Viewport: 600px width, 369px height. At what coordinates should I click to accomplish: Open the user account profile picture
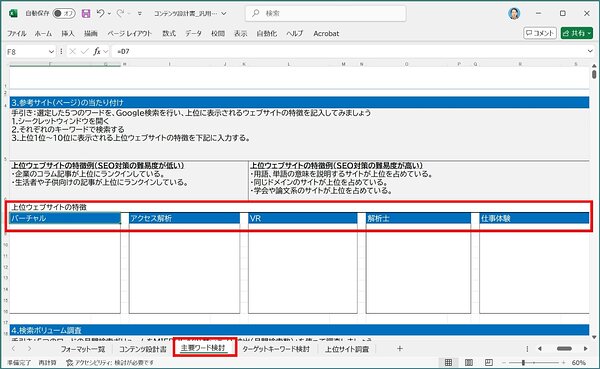514,13
